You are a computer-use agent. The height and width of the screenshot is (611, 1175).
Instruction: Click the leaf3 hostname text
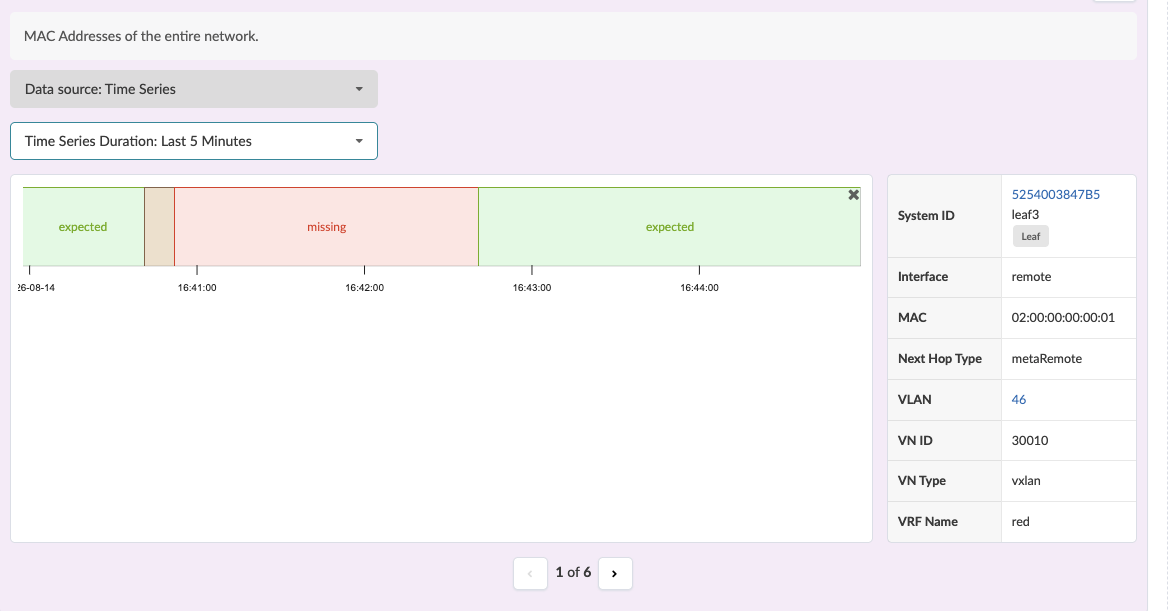(x=1025, y=214)
